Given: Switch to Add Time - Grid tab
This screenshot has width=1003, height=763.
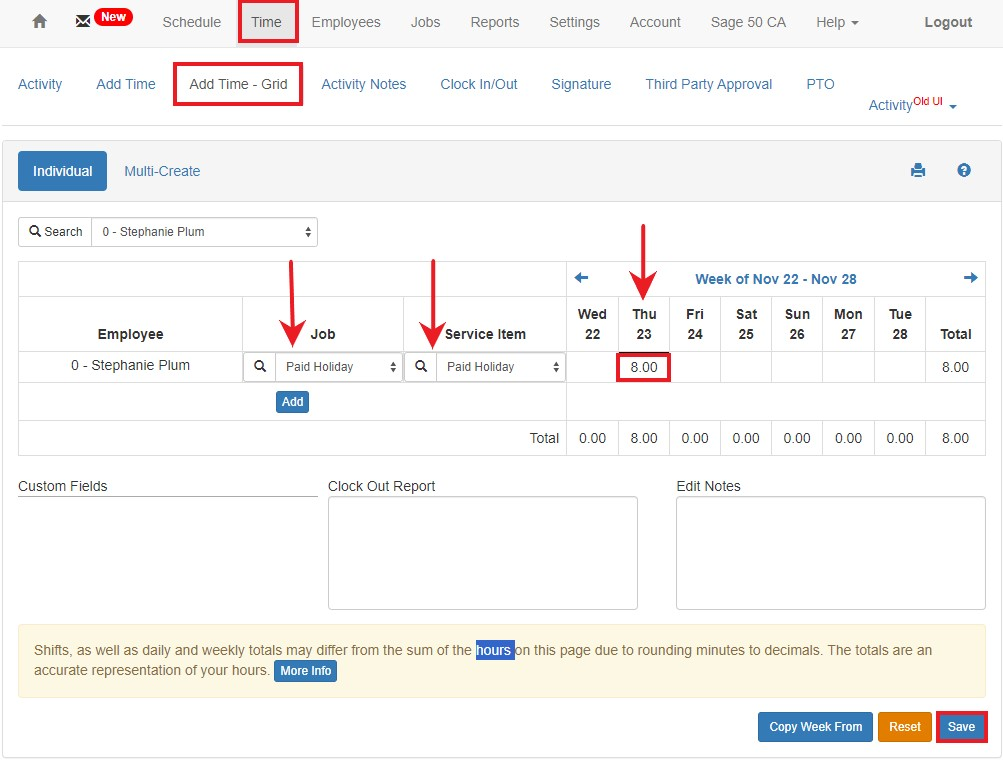Looking at the screenshot, I should [x=238, y=84].
